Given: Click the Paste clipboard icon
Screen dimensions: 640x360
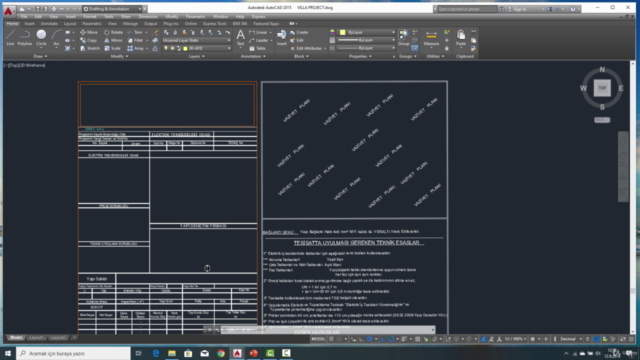Looking at the screenshot, I should point(461,38).
